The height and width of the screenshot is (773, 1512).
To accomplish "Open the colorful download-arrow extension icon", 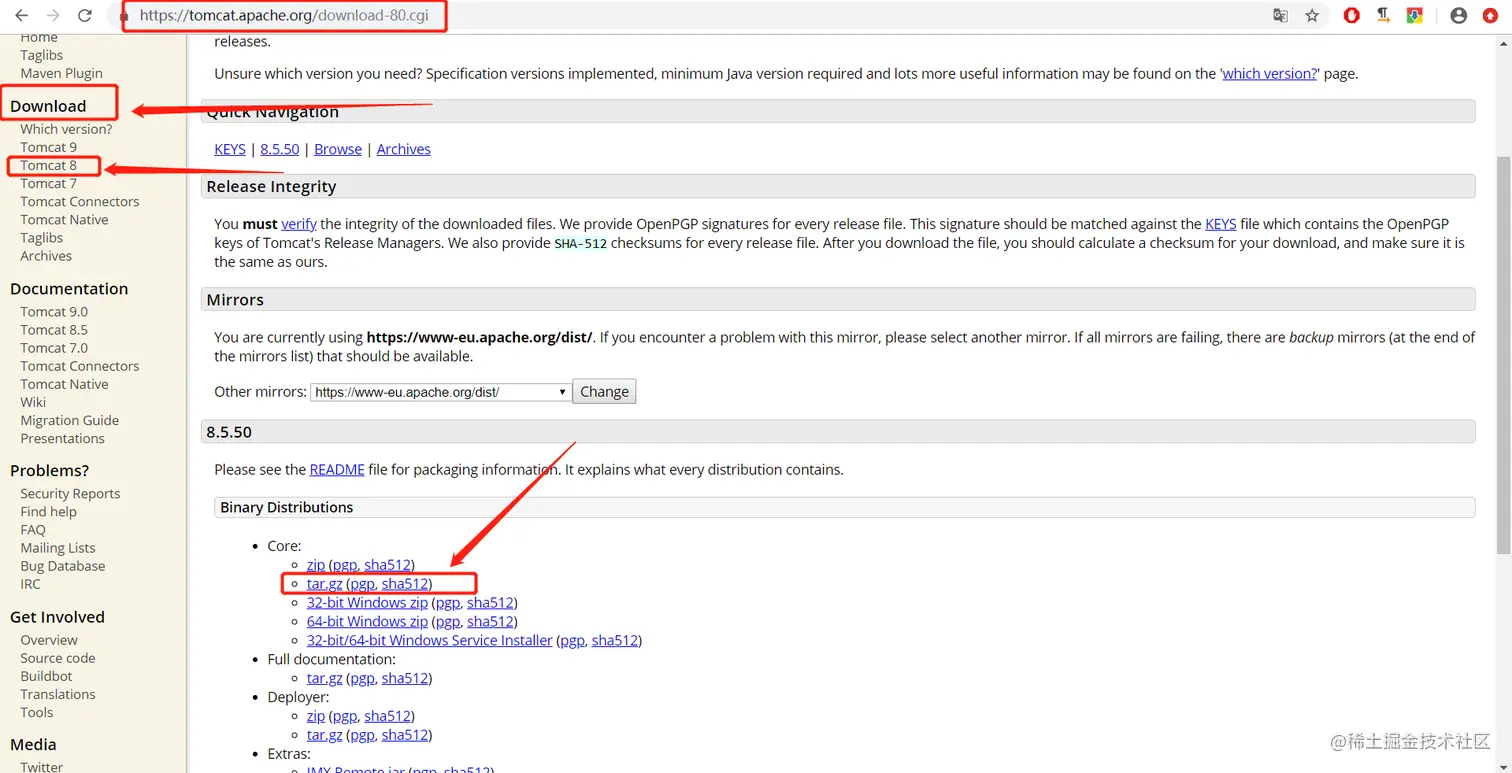I will click(x=1415, y=16).
